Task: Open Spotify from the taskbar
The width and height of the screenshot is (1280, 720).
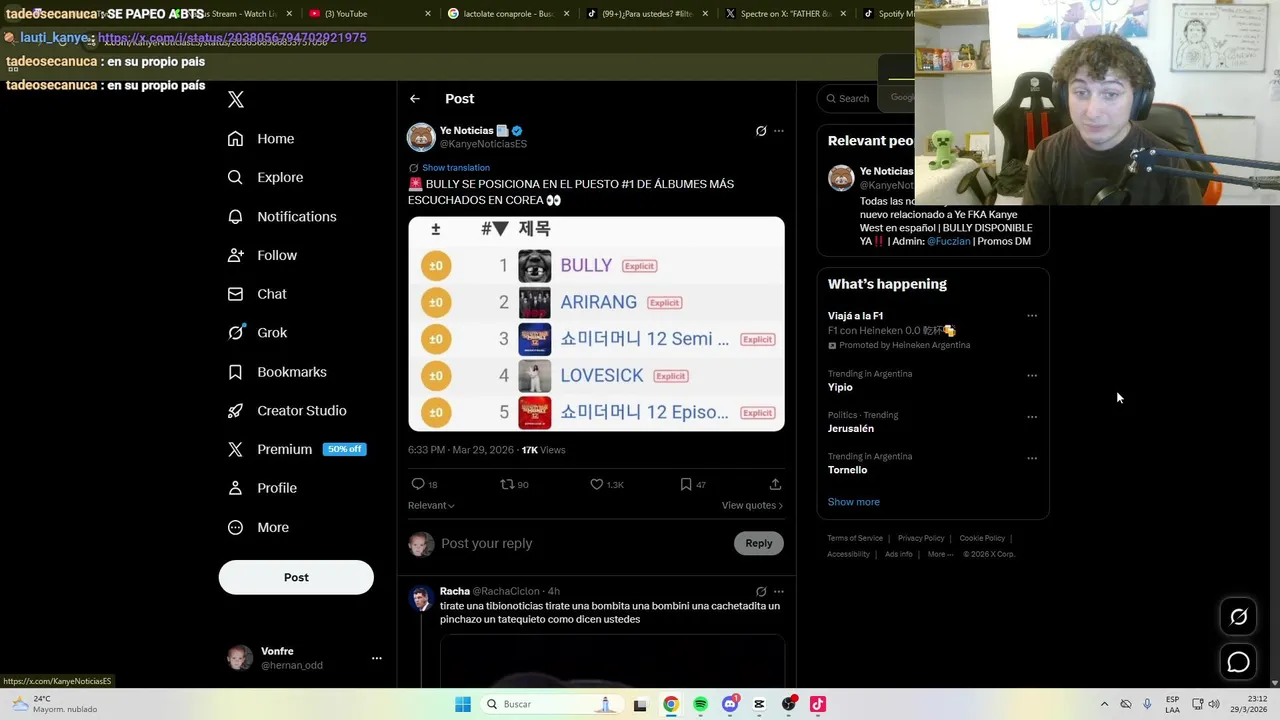Action: click(x=700, y=704)
